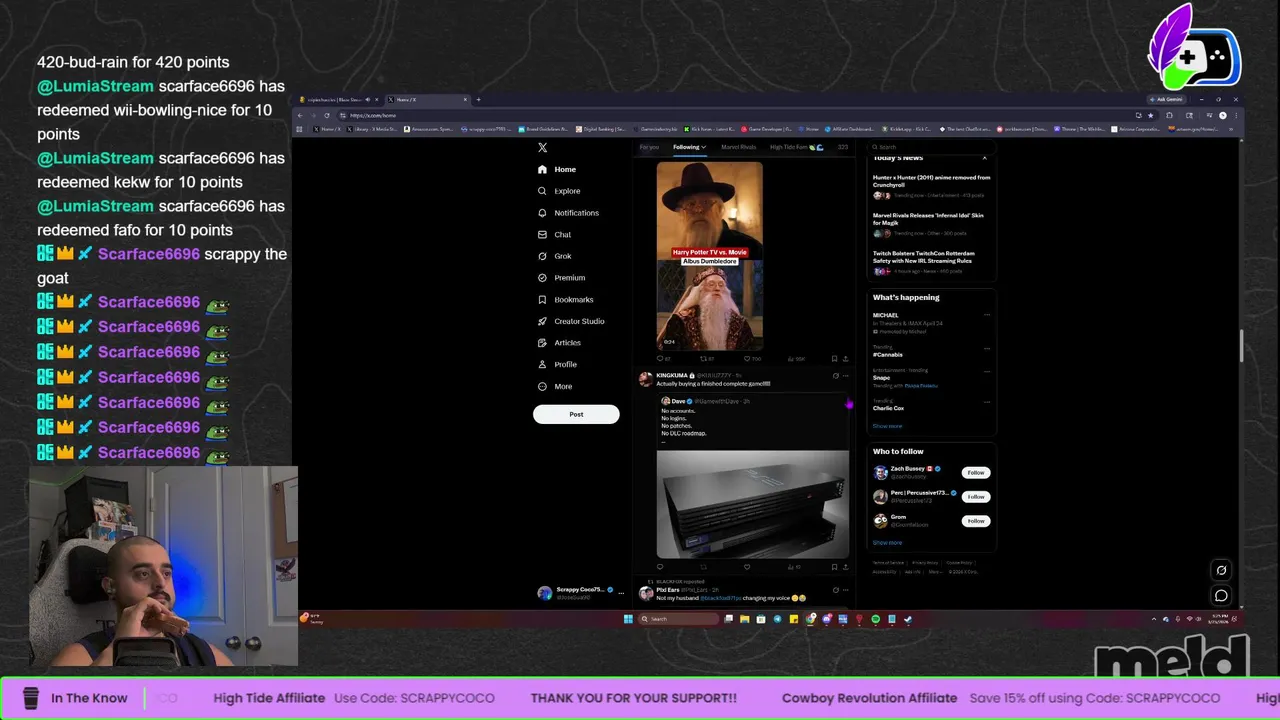
Task: Open the #Cannabis trending topic
Action: coord(888,354)
